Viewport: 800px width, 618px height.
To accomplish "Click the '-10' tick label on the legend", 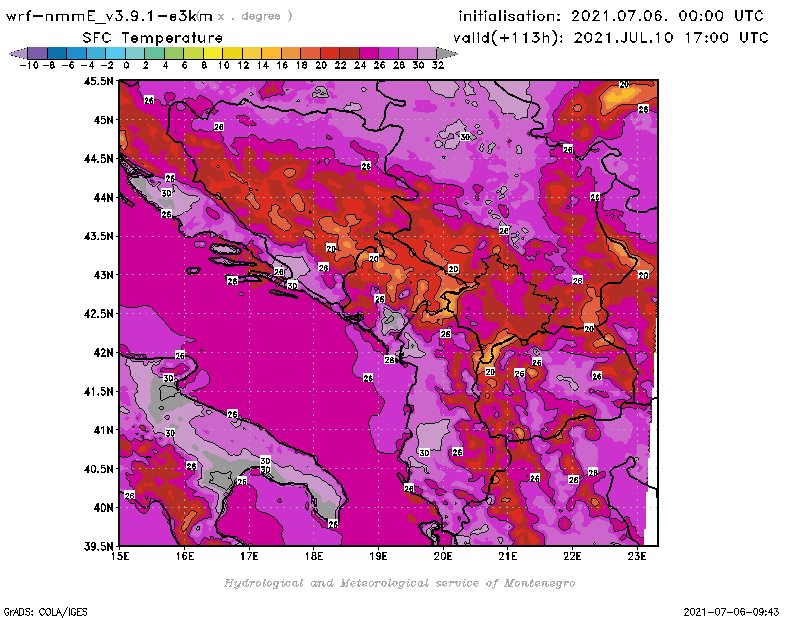I will [29, 65].
